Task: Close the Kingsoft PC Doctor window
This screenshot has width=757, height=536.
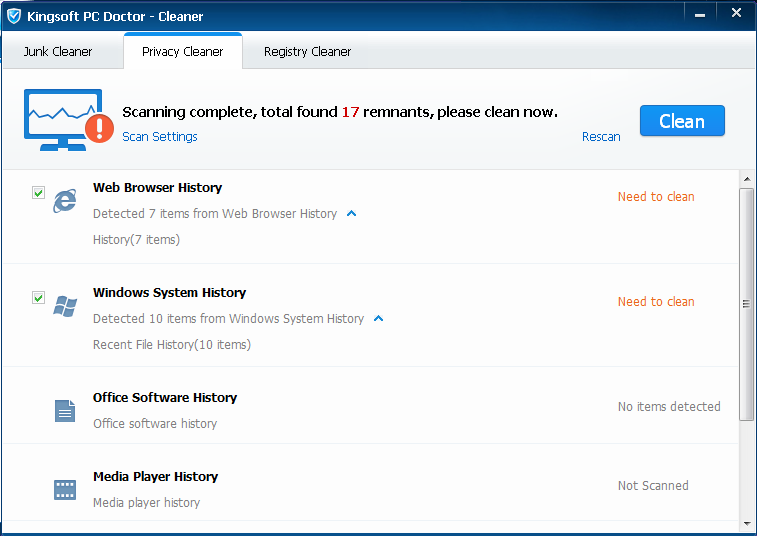Action: pos(736,14)
